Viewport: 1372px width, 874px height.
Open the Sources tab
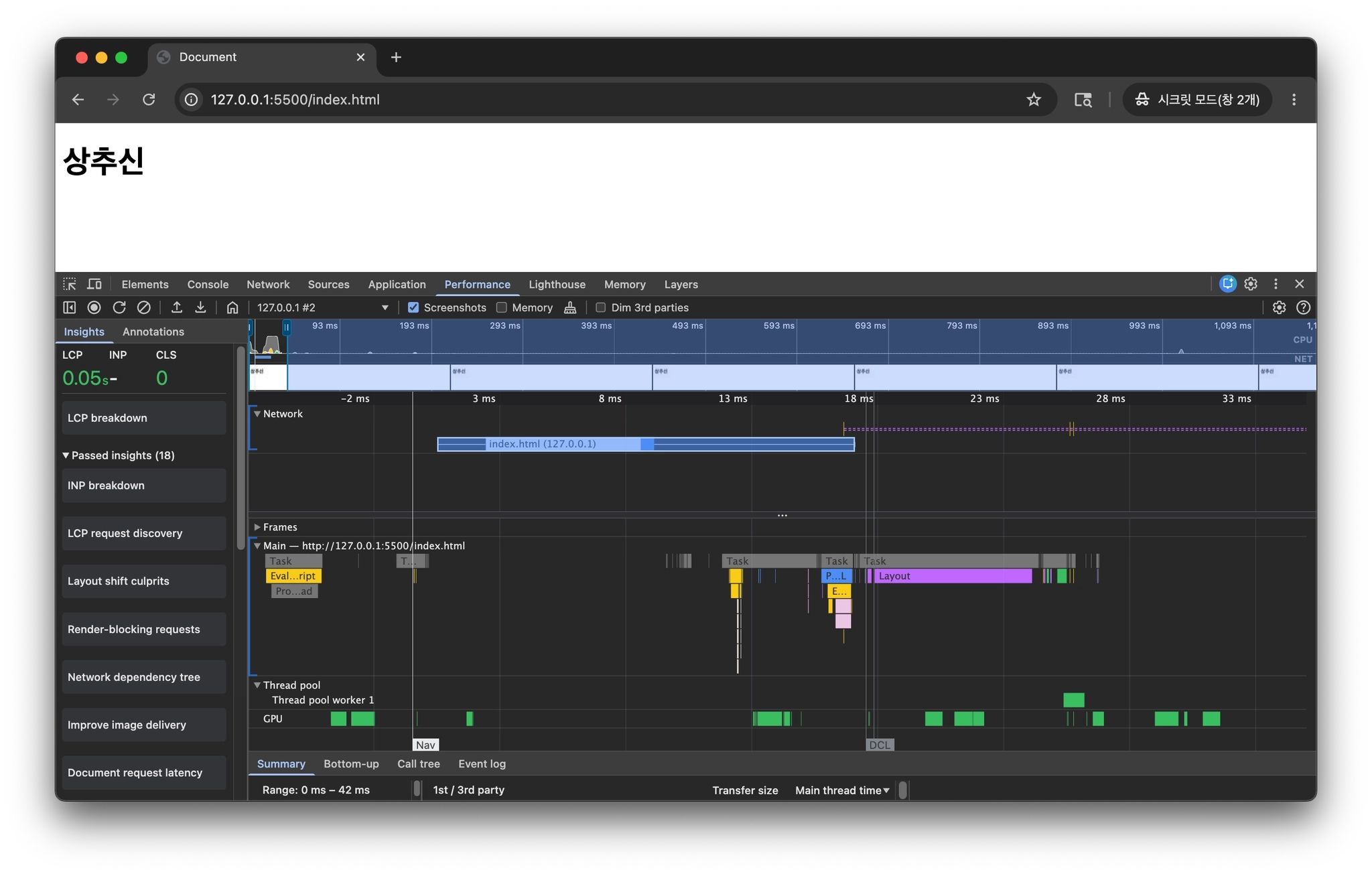coord(328,285)
